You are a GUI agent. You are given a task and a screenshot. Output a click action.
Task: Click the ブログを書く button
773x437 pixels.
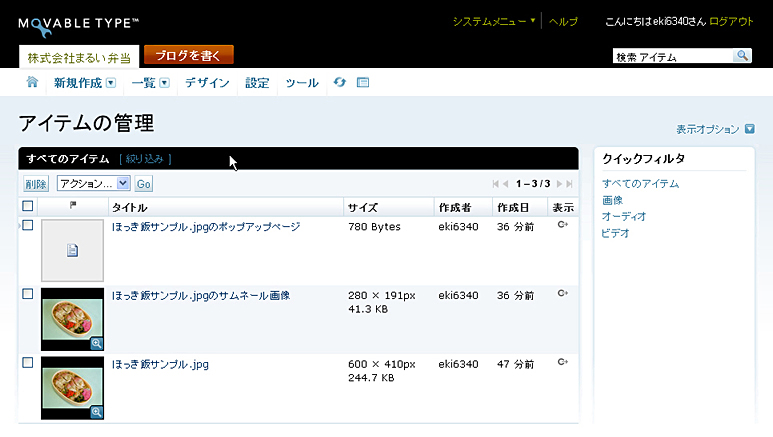click(x=189, y=55)
